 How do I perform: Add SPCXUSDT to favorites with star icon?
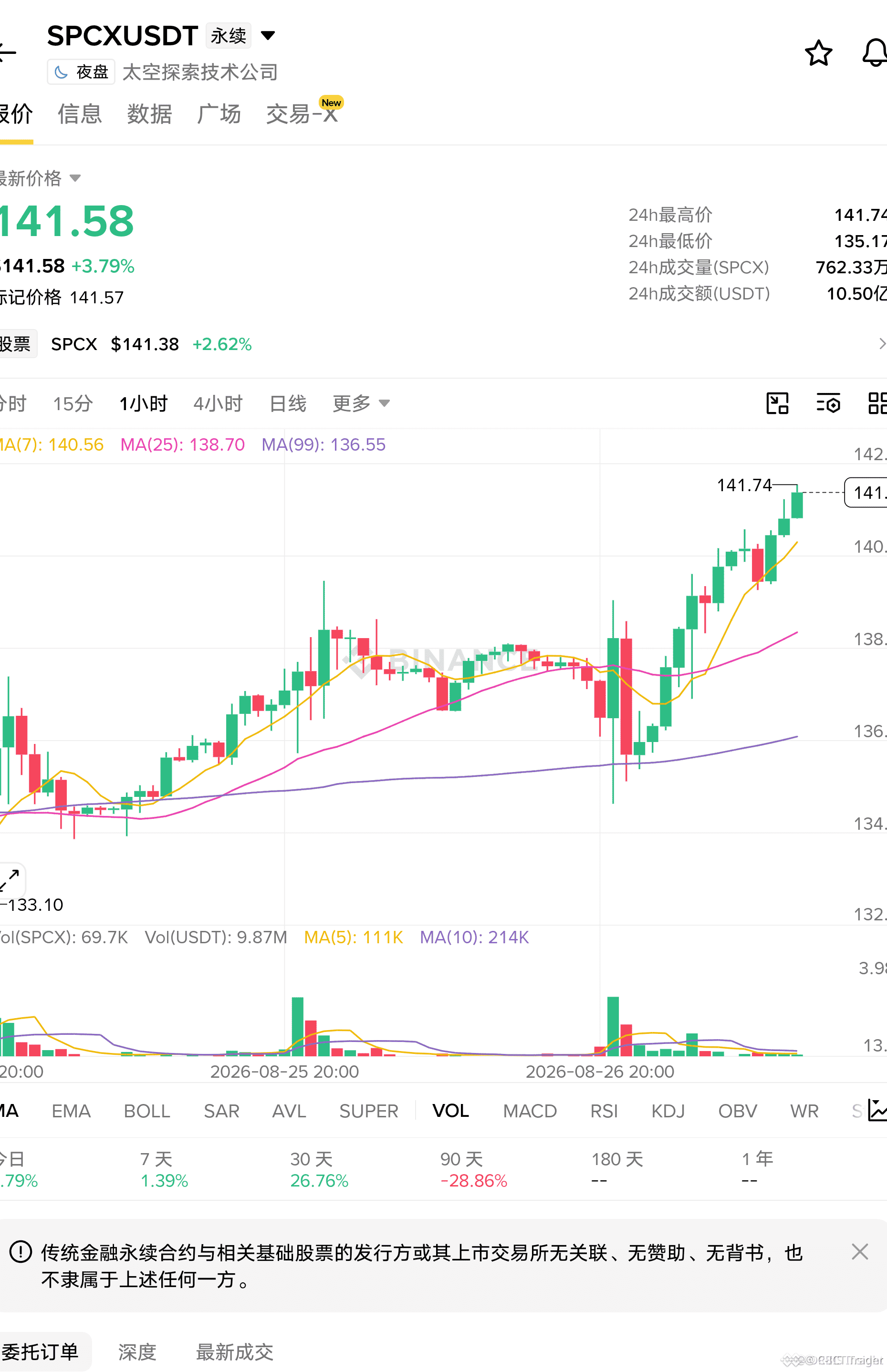(x=818, y=53)
